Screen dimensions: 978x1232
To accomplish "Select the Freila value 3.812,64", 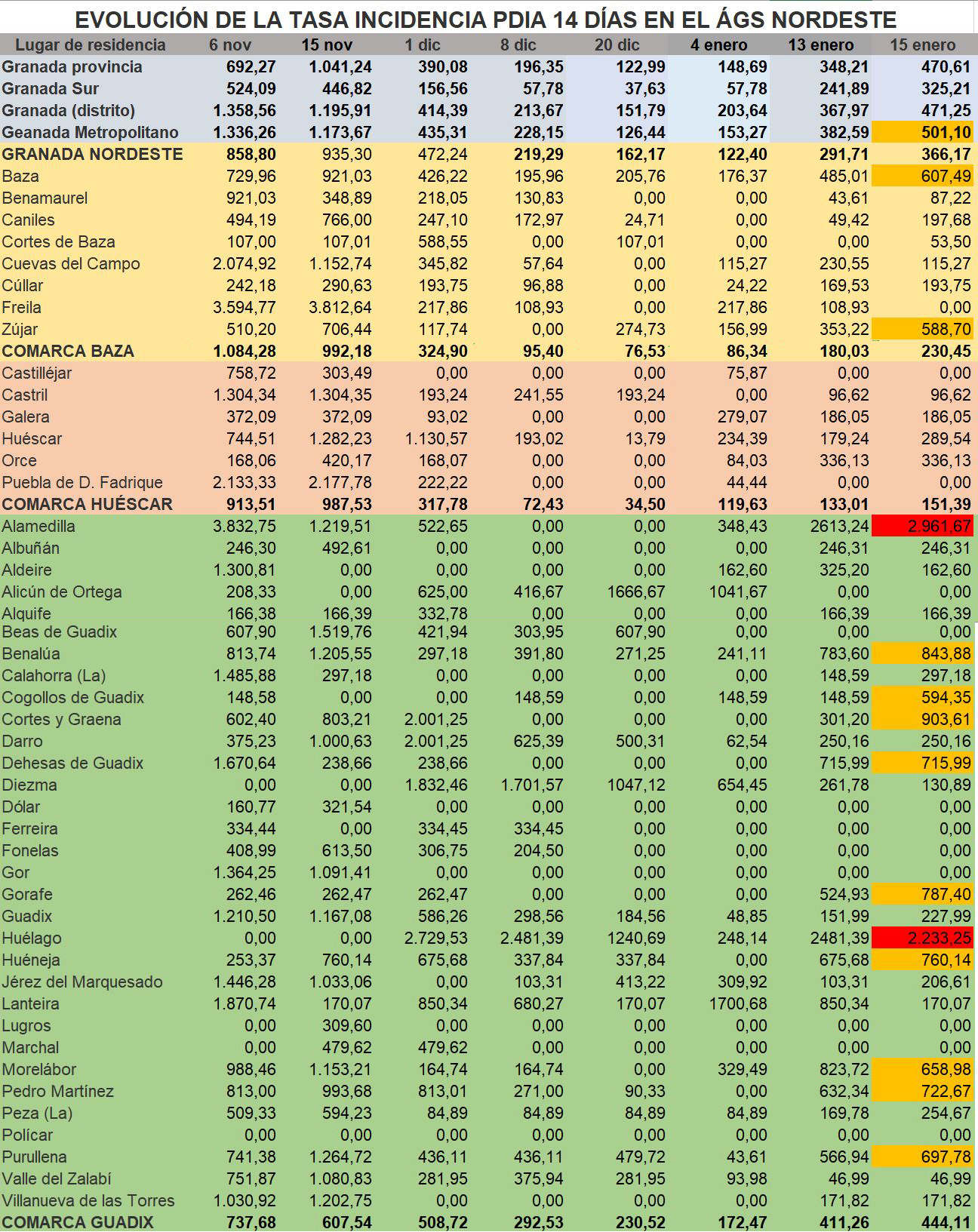I will 340,308.
